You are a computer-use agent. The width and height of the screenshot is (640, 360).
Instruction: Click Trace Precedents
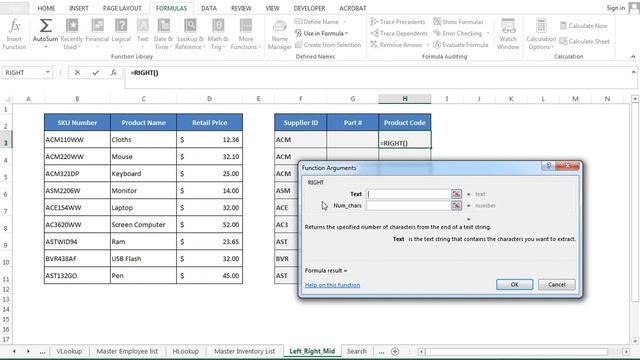click(x=398, y=22)
